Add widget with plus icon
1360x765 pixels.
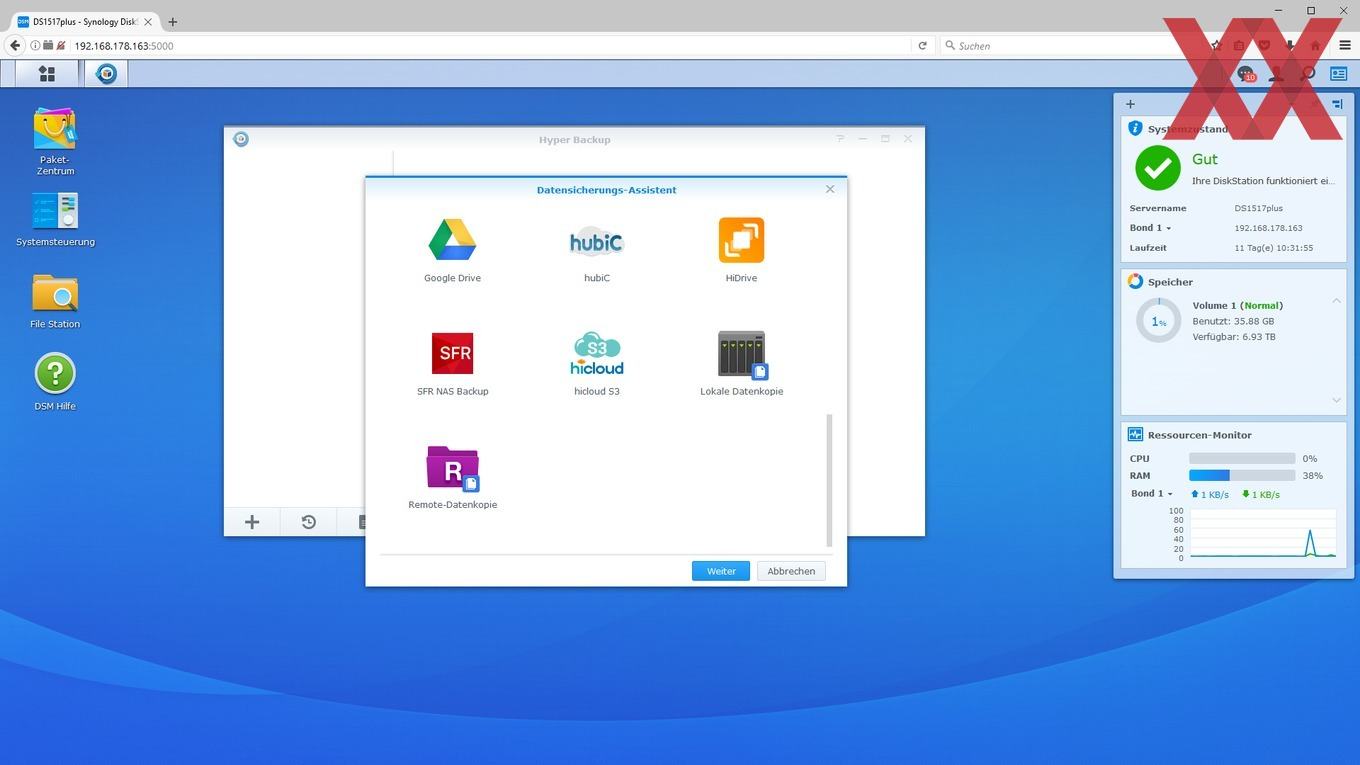click(x=1130, y=104)
